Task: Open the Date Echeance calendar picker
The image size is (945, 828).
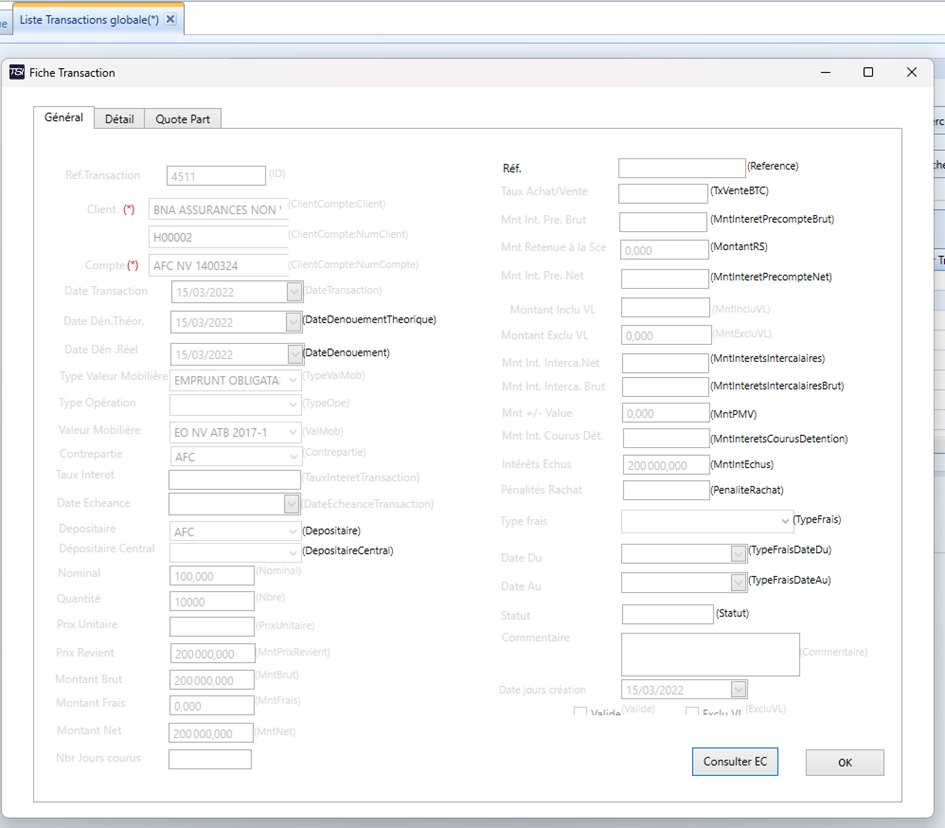Action: tap(292, 504)
